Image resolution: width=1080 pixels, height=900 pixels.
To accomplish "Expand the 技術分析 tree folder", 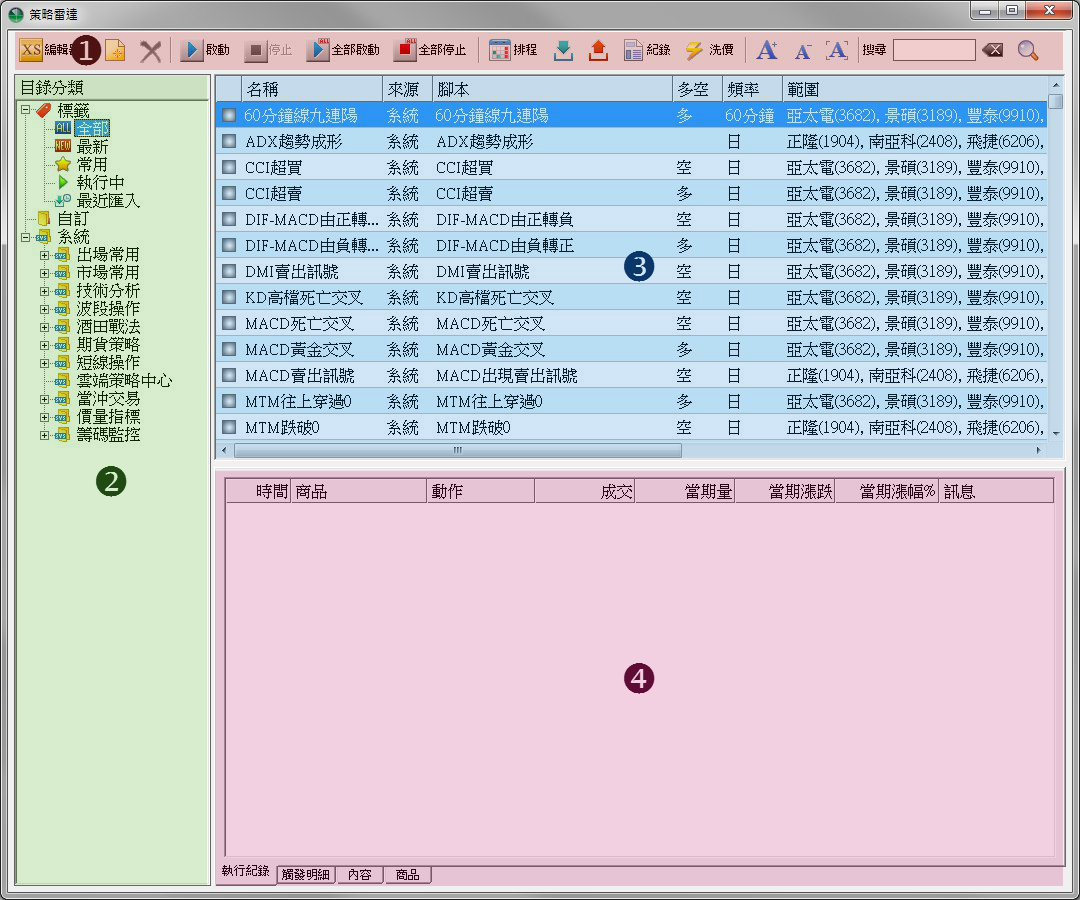I will coord(44,291).
